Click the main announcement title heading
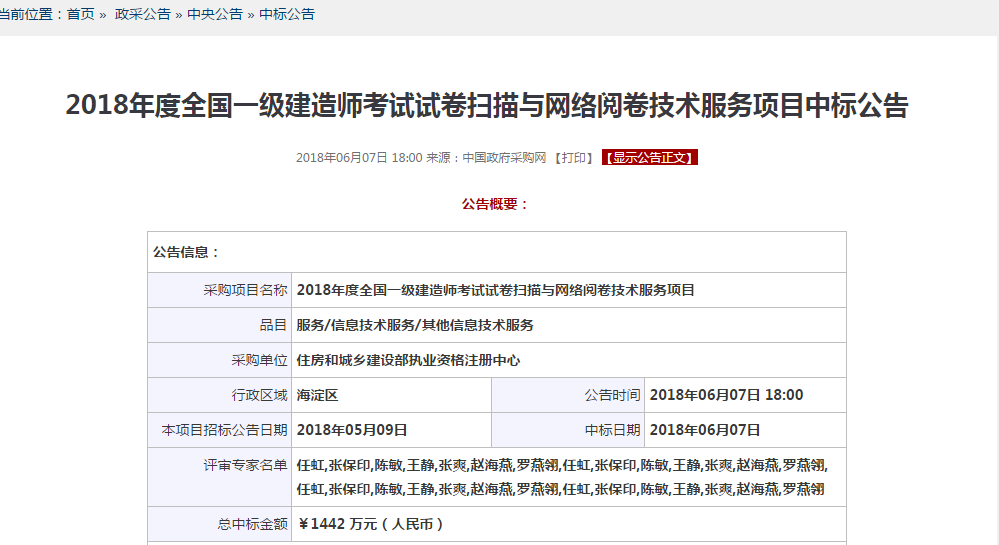 click(486, 105)
